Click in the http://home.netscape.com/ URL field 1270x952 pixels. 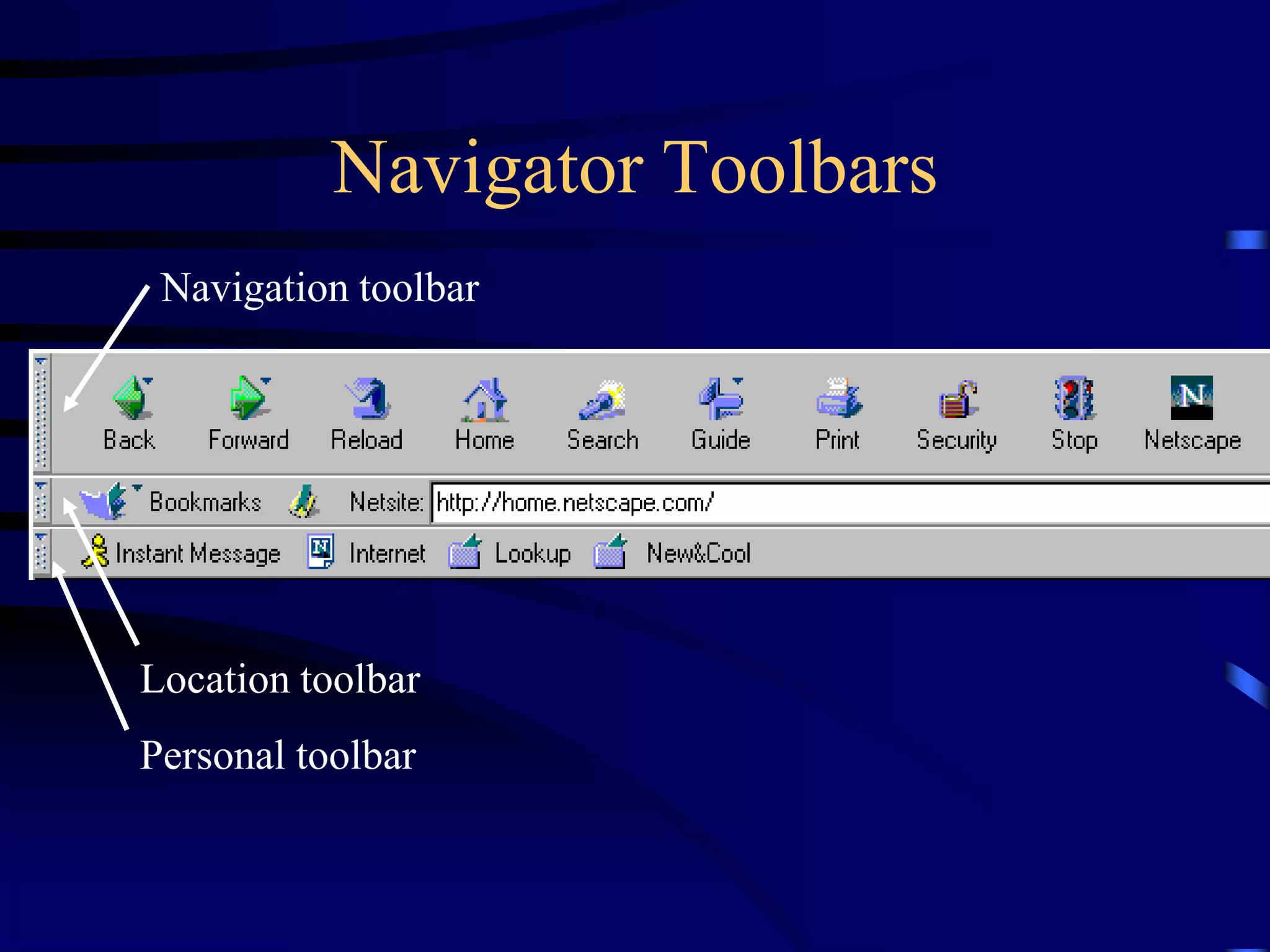(x=851, y=503)
